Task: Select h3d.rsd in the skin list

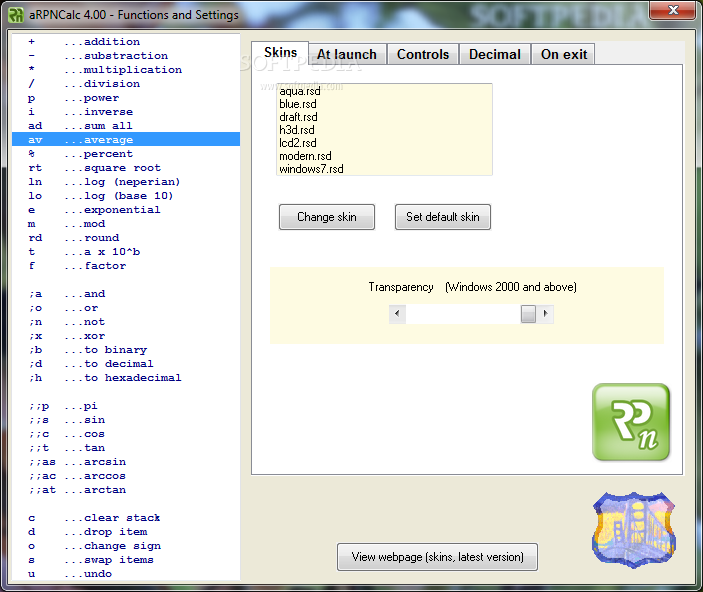Action: 384,130
